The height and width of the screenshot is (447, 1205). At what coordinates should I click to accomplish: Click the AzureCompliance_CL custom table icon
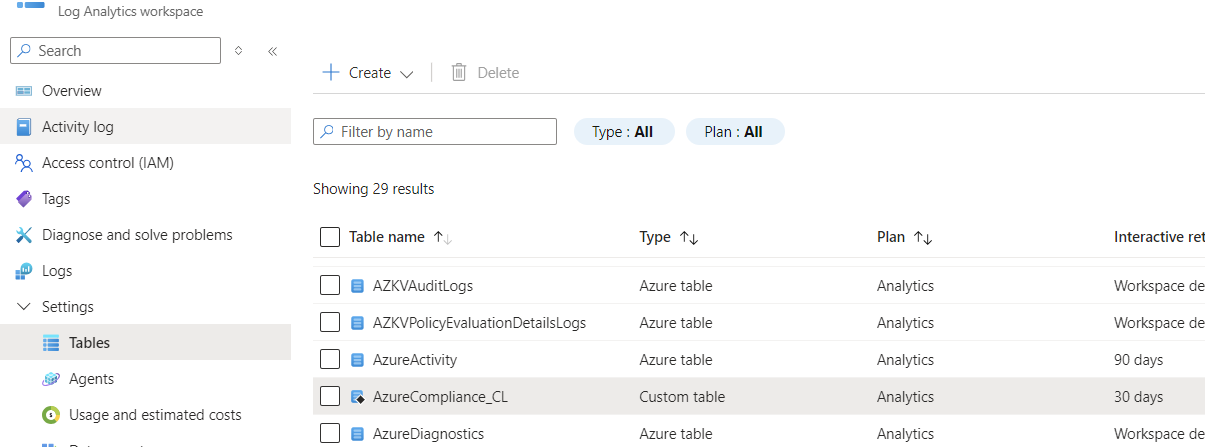(358, 397)
